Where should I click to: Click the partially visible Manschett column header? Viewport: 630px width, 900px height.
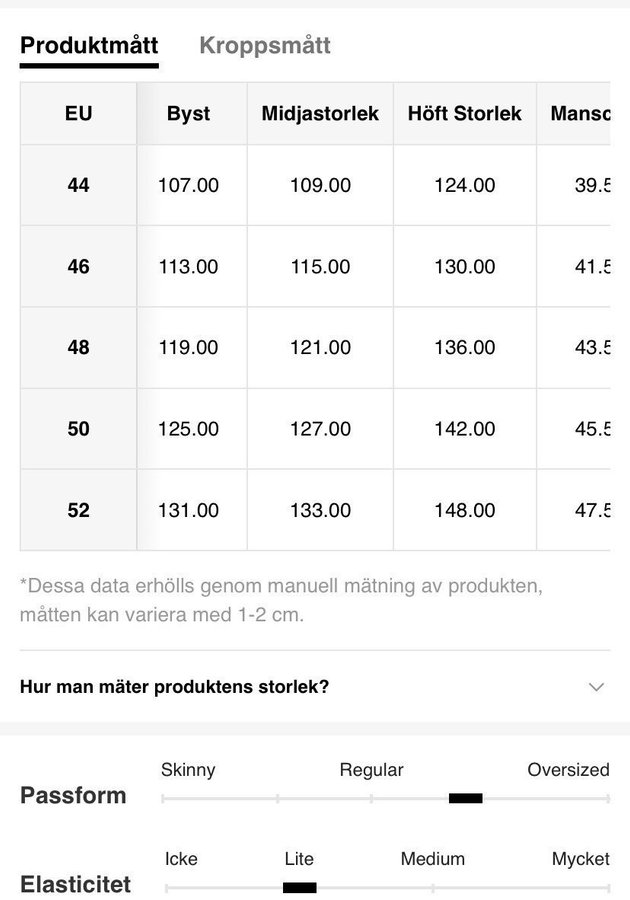point(579,113)
